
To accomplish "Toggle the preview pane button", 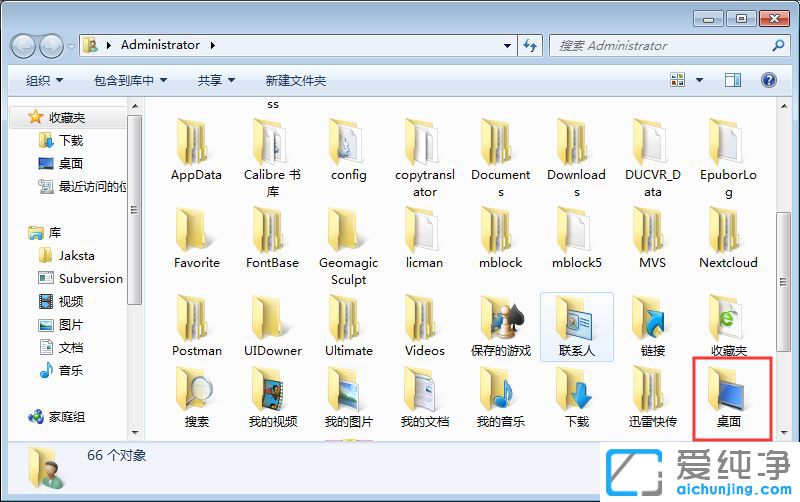I will 733,80.
